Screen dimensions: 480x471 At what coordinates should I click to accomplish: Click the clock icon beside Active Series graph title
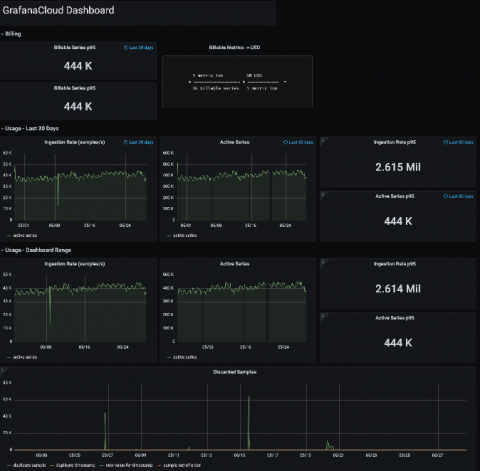pyautogui.click(x=285, y=142)
